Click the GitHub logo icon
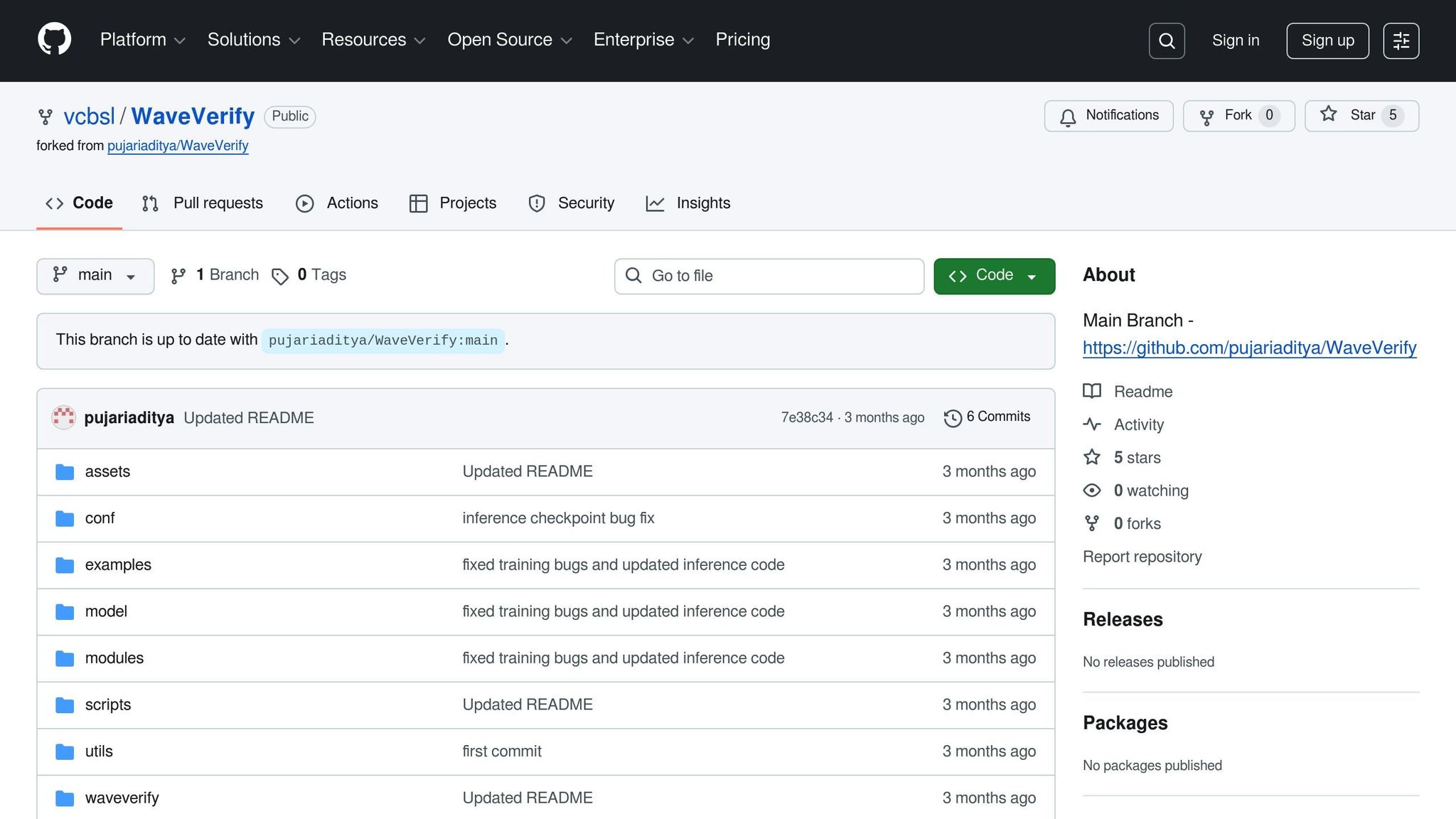The height and width of the screenshot is (819, 1456). coord(54,40)
